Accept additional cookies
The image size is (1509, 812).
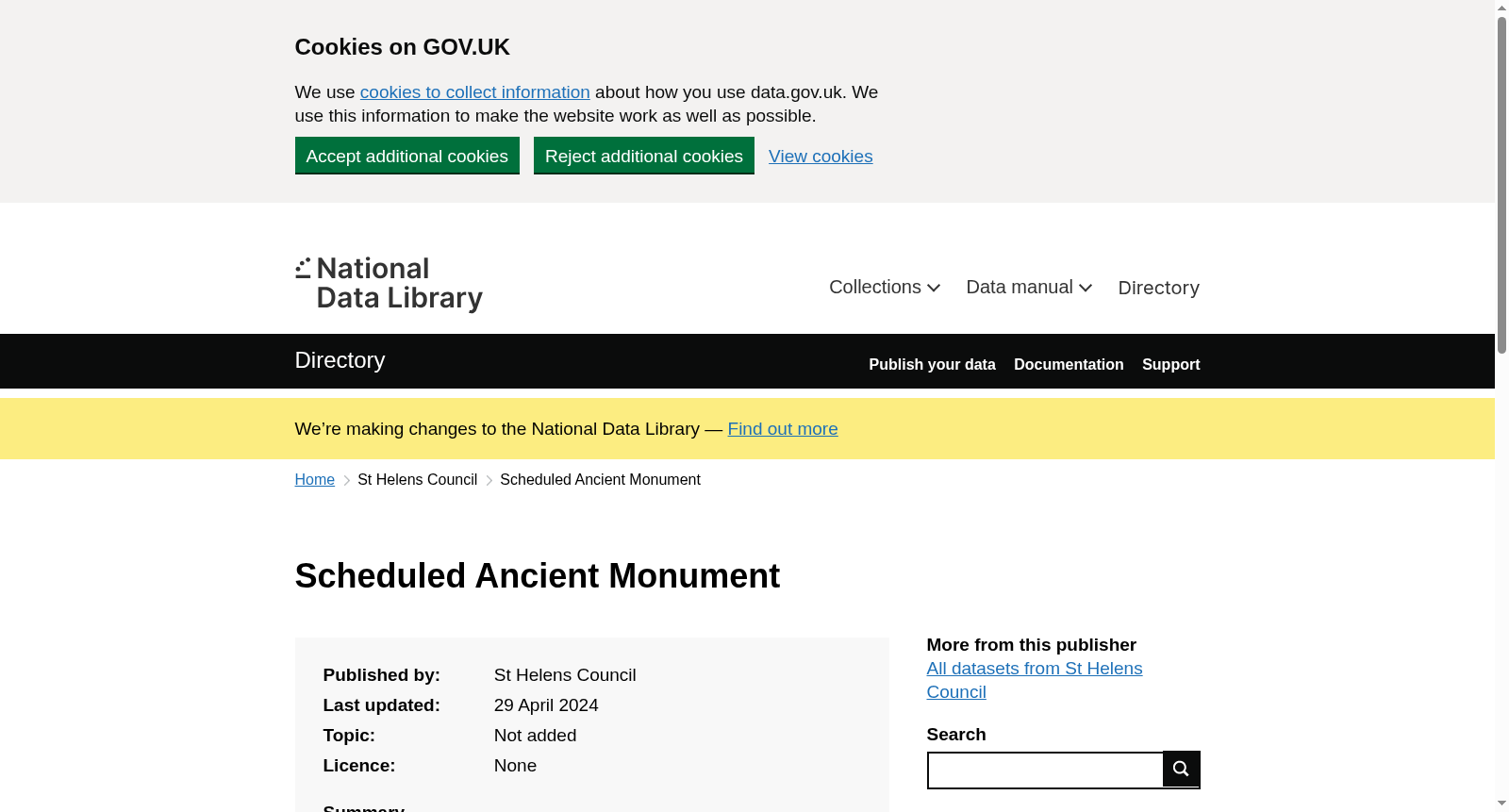point(407,156)
